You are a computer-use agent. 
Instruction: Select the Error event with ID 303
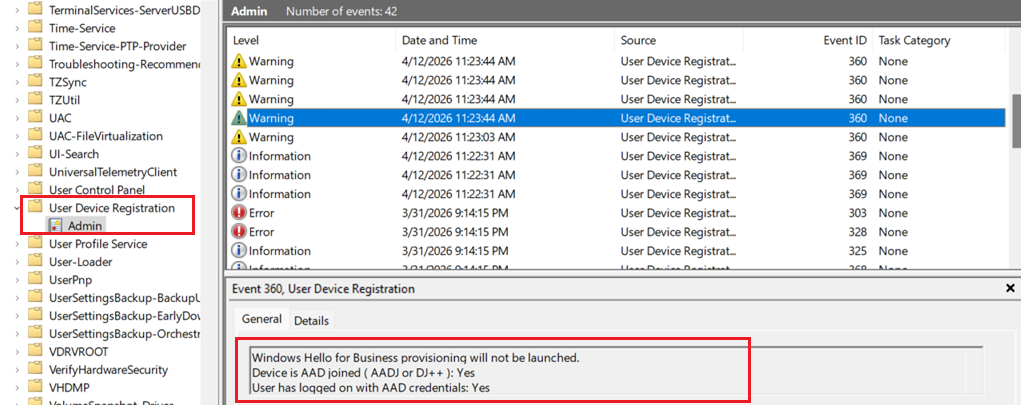(619, 213)
